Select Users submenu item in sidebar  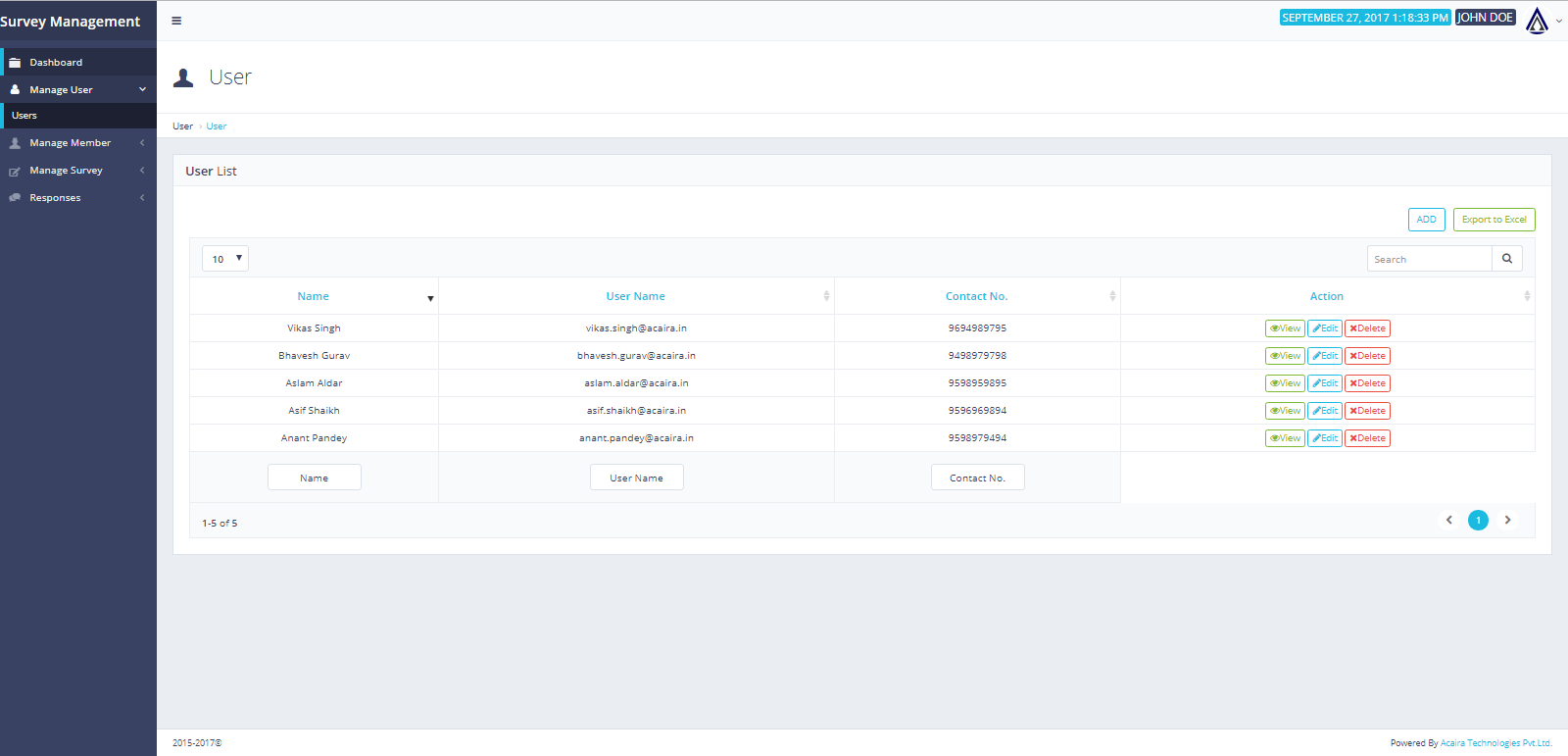(24, 116)
